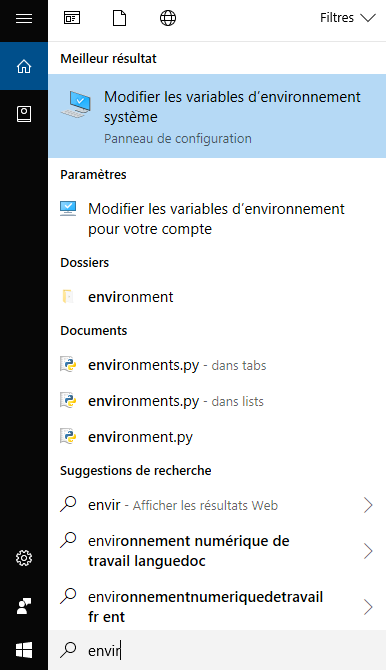This screenshot has width=386, height=670.
Task: Expand arrow next to envir web results
Action: coord(368,505)
